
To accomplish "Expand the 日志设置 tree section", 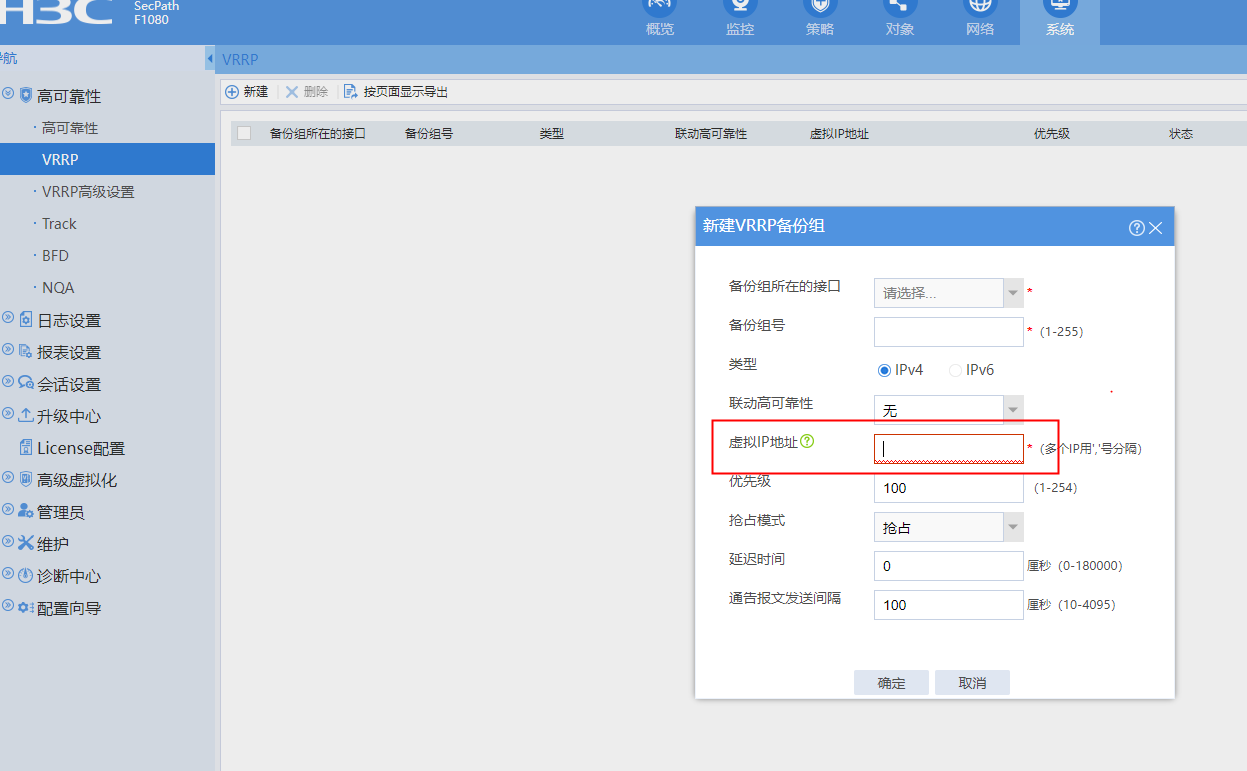I will 8,318.
